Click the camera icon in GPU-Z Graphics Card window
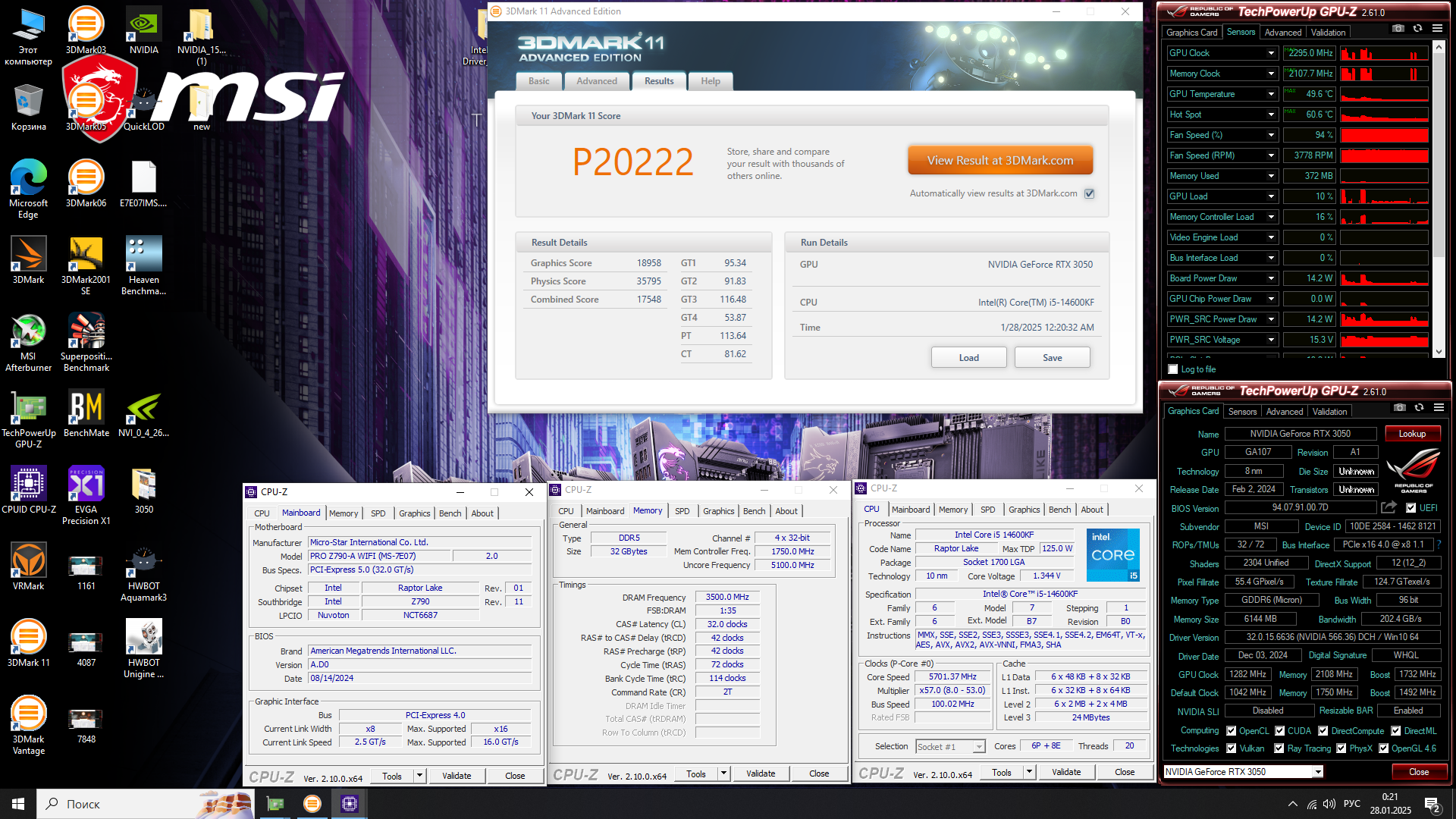 click(1399, 407)
